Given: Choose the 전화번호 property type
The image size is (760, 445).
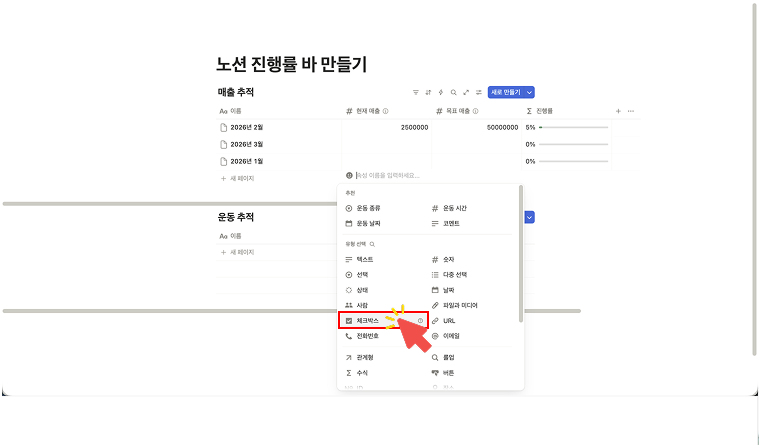Looking at the screenshot, I should [362, 336].
